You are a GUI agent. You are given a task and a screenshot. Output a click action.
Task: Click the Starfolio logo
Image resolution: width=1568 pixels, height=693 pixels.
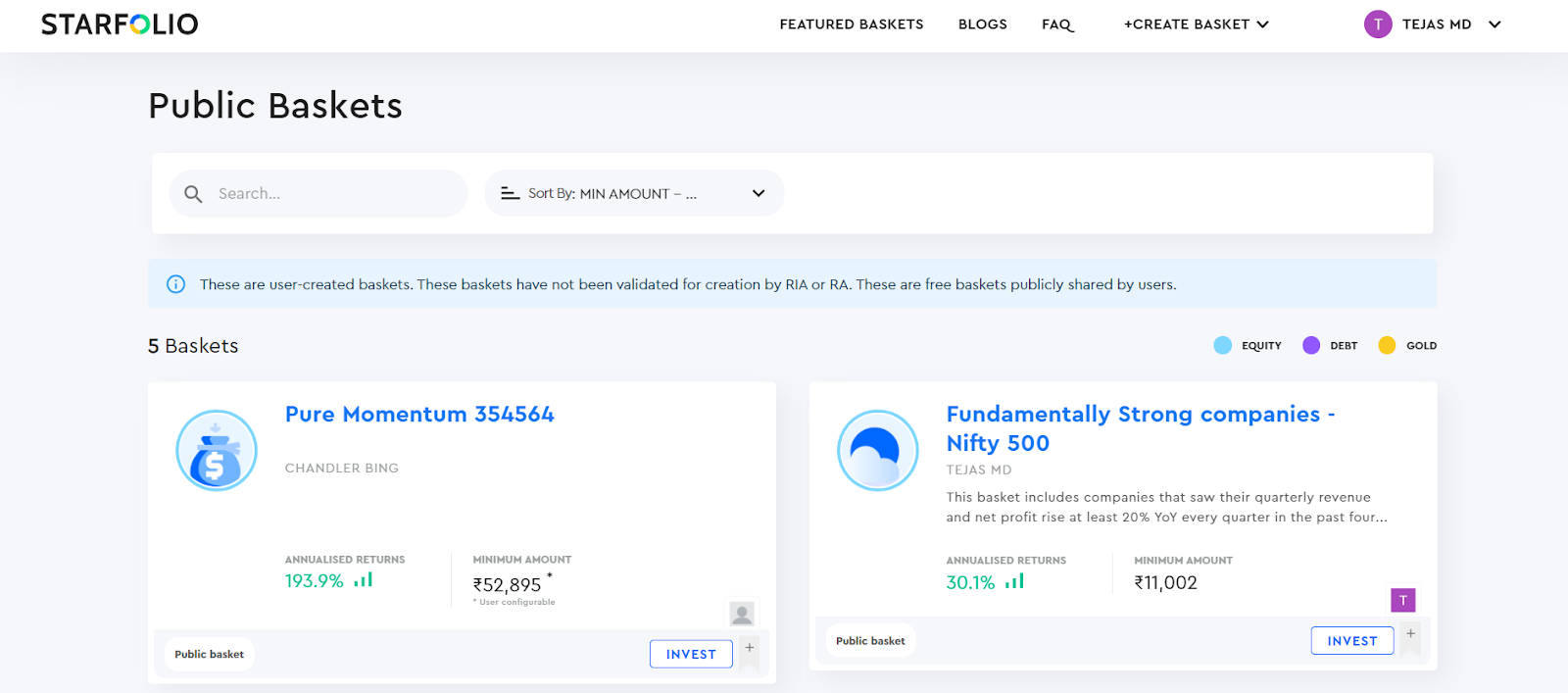[120, 24]
